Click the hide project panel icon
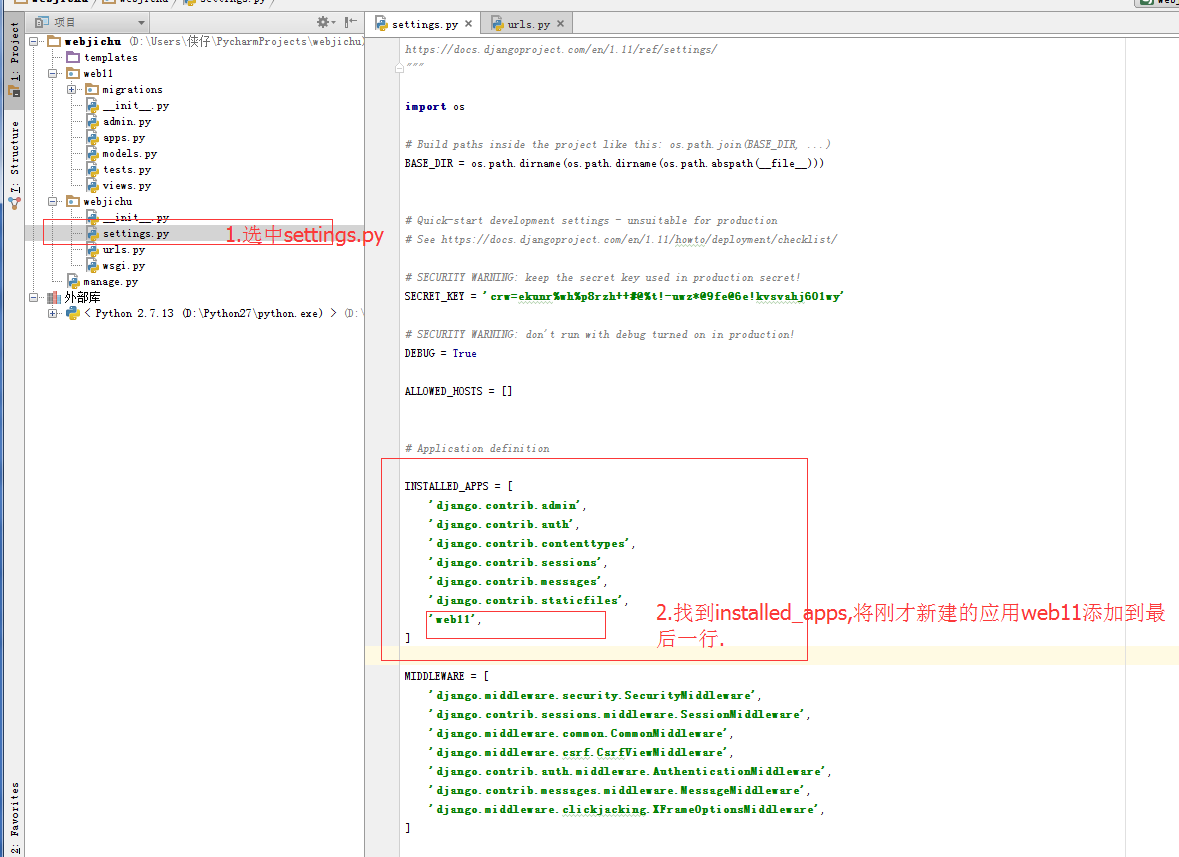This screenshot has height=857, width=1179. tap(350, 23)
